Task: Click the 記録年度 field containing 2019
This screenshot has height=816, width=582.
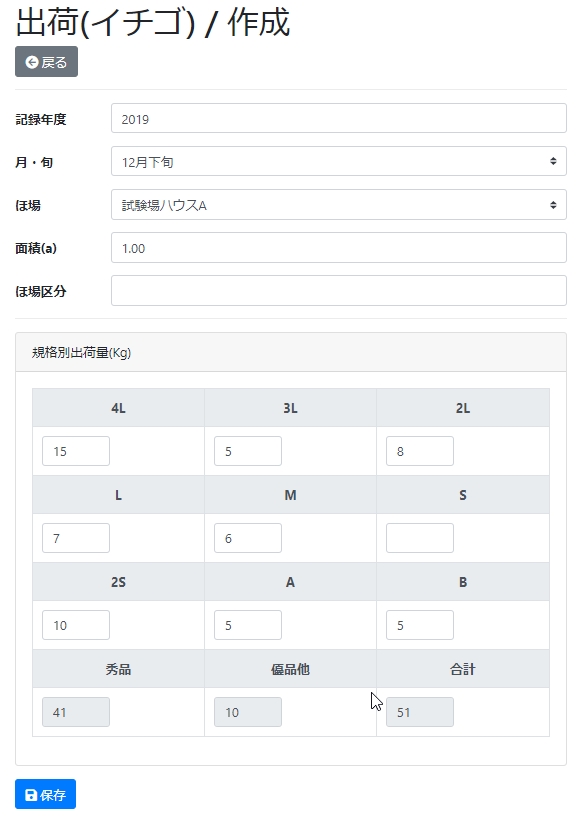Action: point(340,117)
